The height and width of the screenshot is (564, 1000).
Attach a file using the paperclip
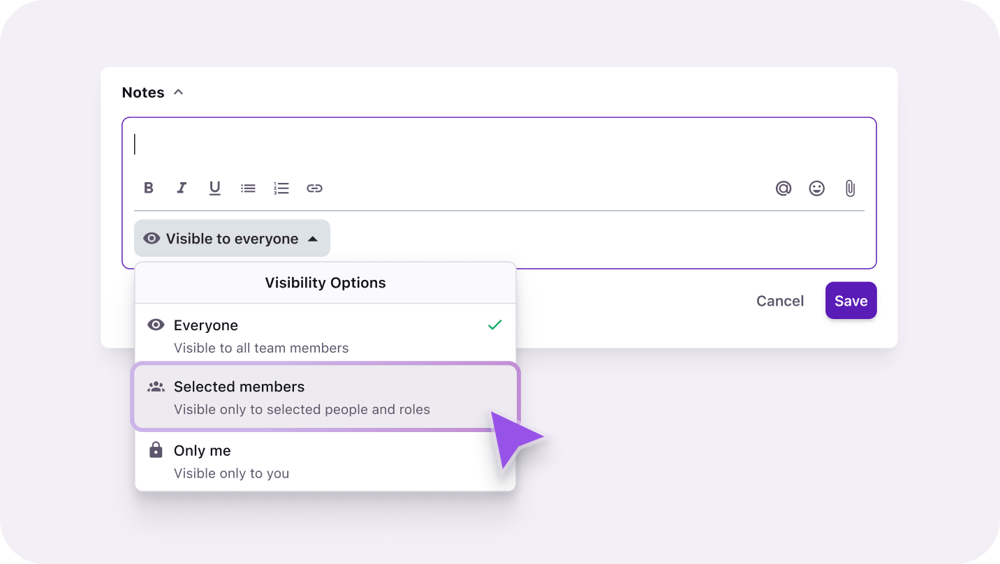[850, 188]
